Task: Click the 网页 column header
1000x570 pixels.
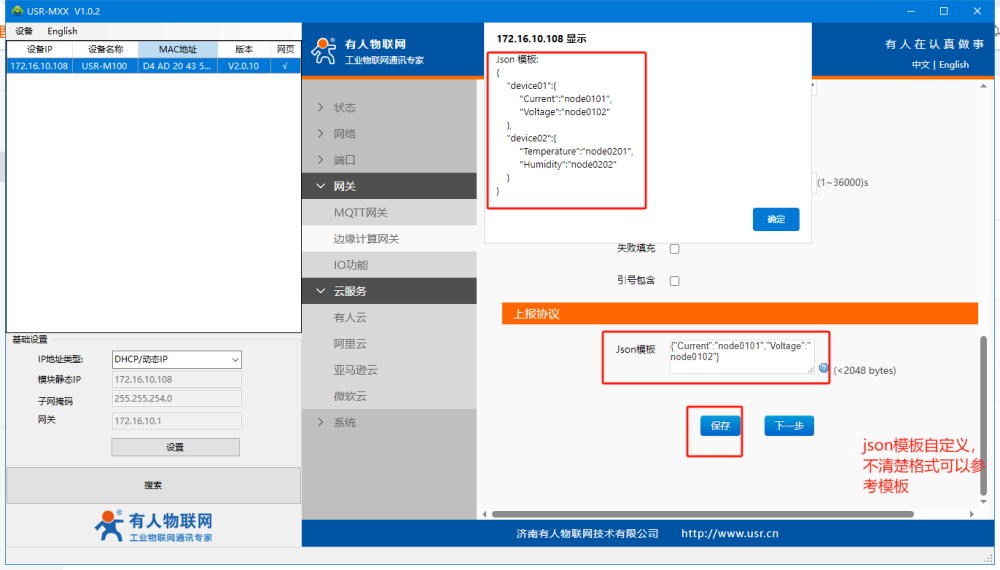Action: click(286, 49)
